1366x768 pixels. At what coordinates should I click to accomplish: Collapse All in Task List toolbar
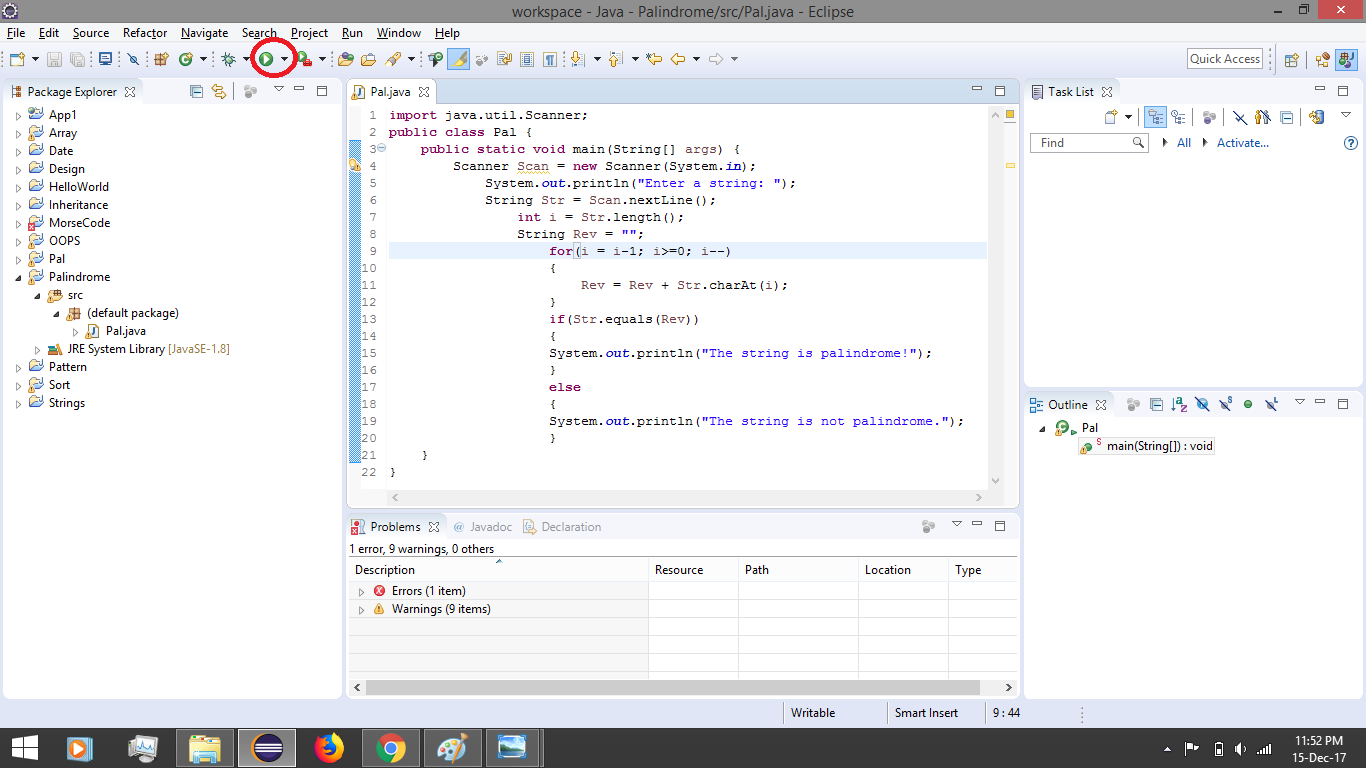coord(1287,117)
